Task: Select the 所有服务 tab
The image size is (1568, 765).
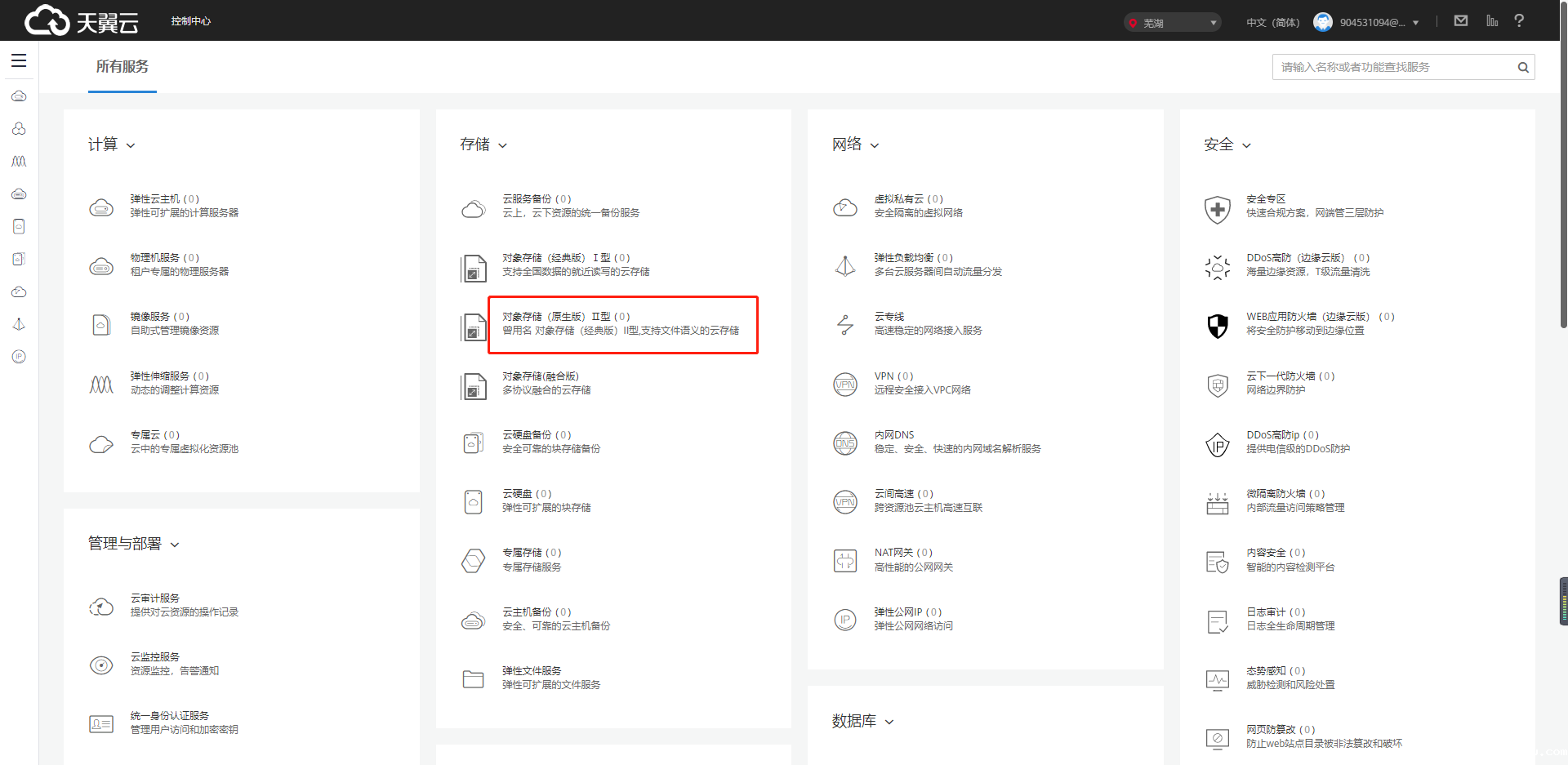Action: click(122, 67)
